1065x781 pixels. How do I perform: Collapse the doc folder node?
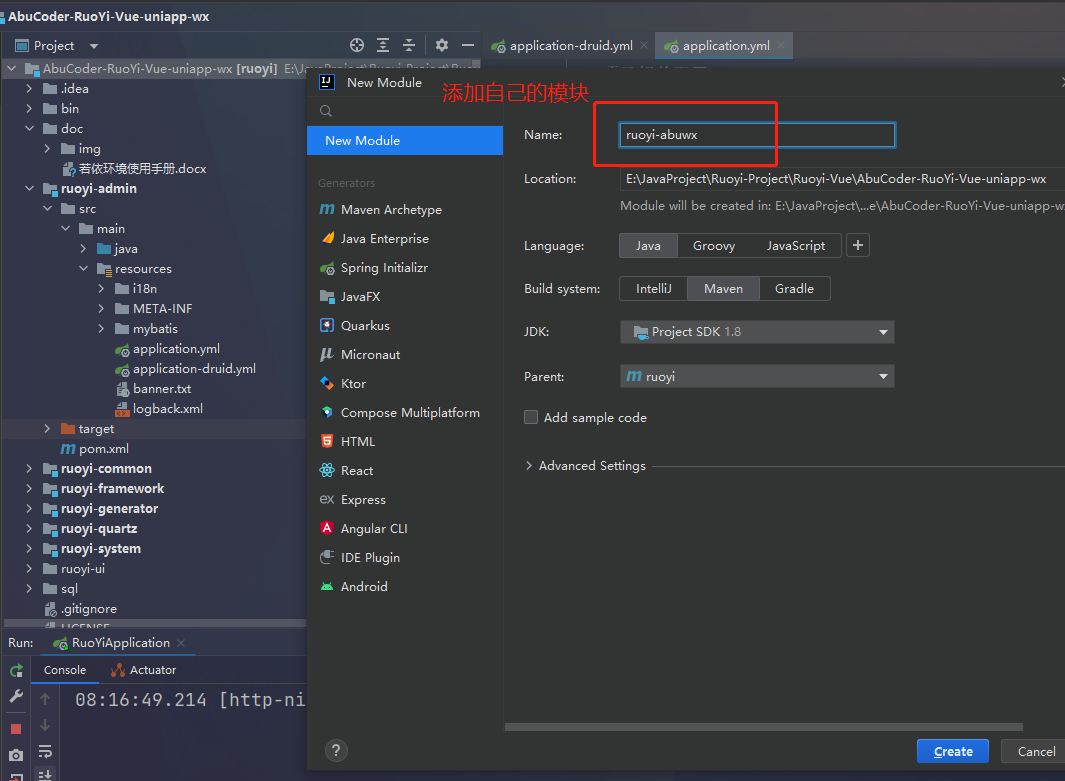[29, 128]
